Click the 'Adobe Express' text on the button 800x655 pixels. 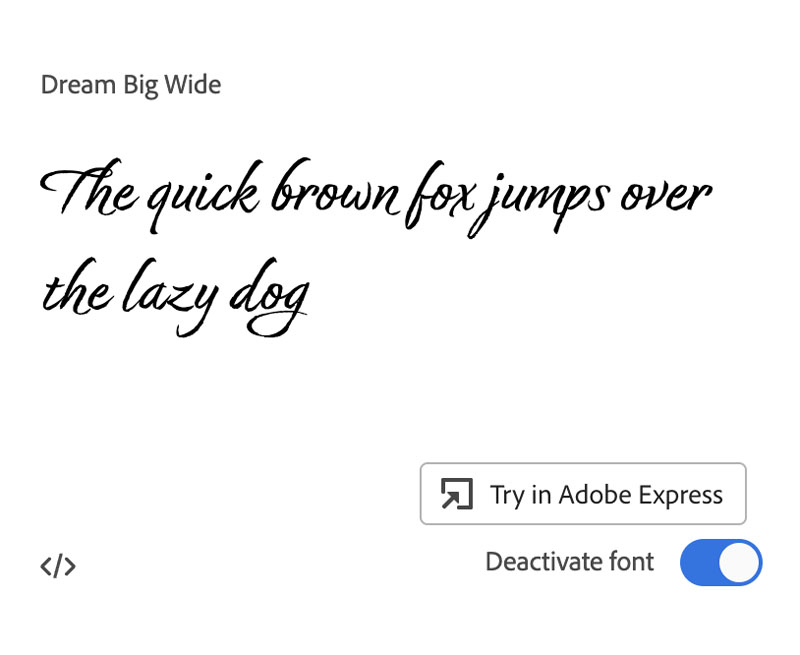pyautogui.click(x=640, y=495)
